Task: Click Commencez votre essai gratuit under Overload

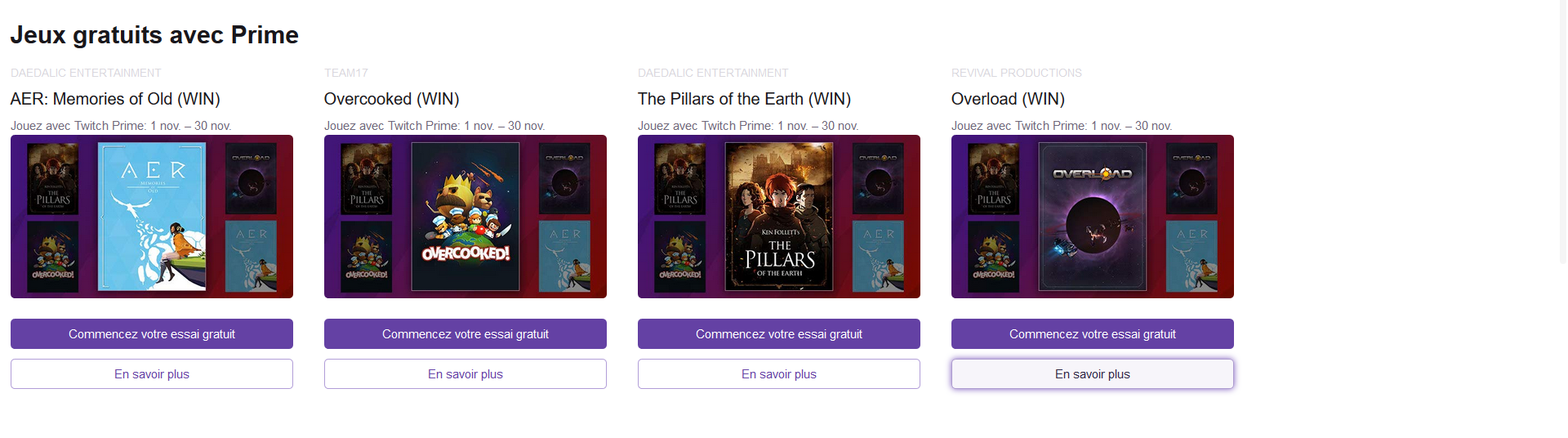Action: pyautogui.click(x=1093, y=334)
